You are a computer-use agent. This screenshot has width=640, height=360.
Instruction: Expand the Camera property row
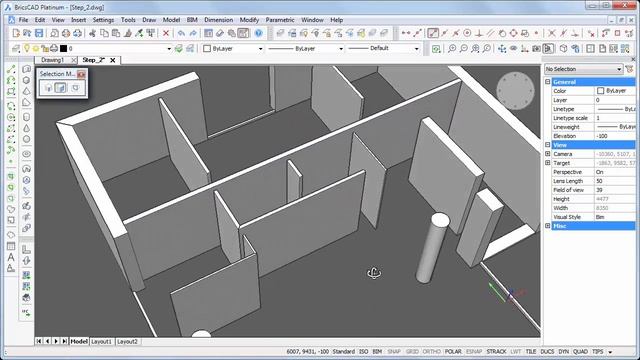tap(548, 154)
